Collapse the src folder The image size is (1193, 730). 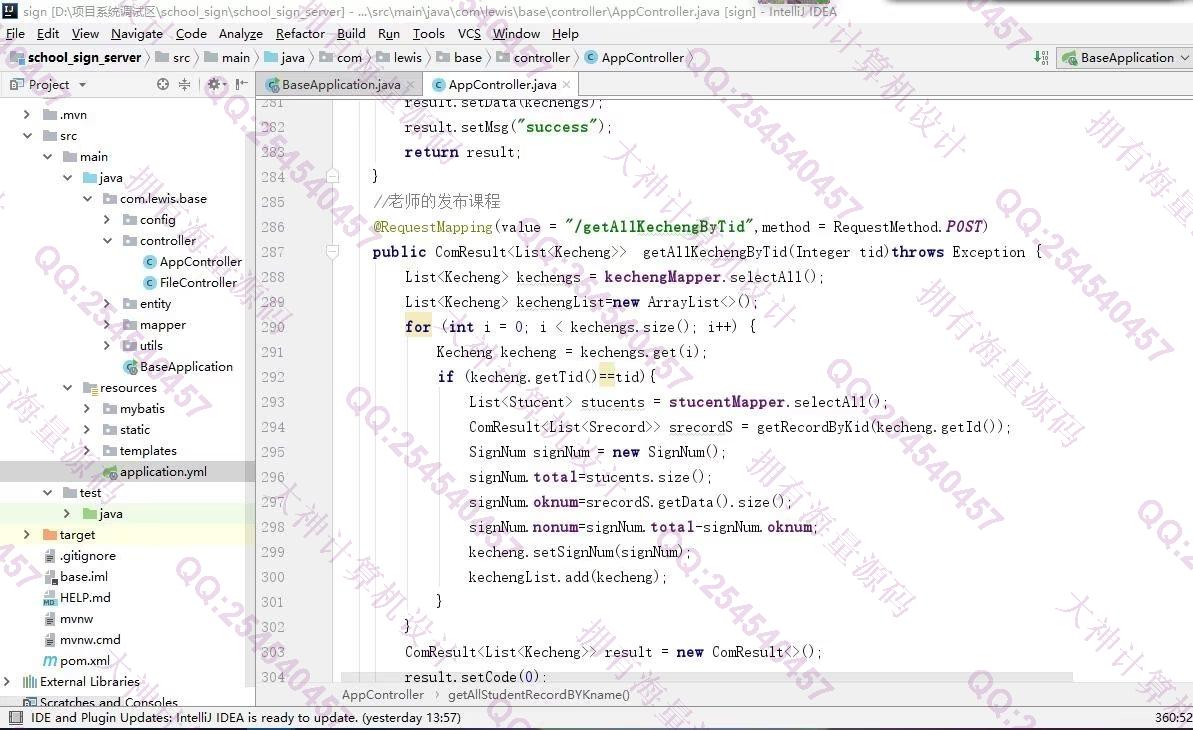tap(27, 135)
